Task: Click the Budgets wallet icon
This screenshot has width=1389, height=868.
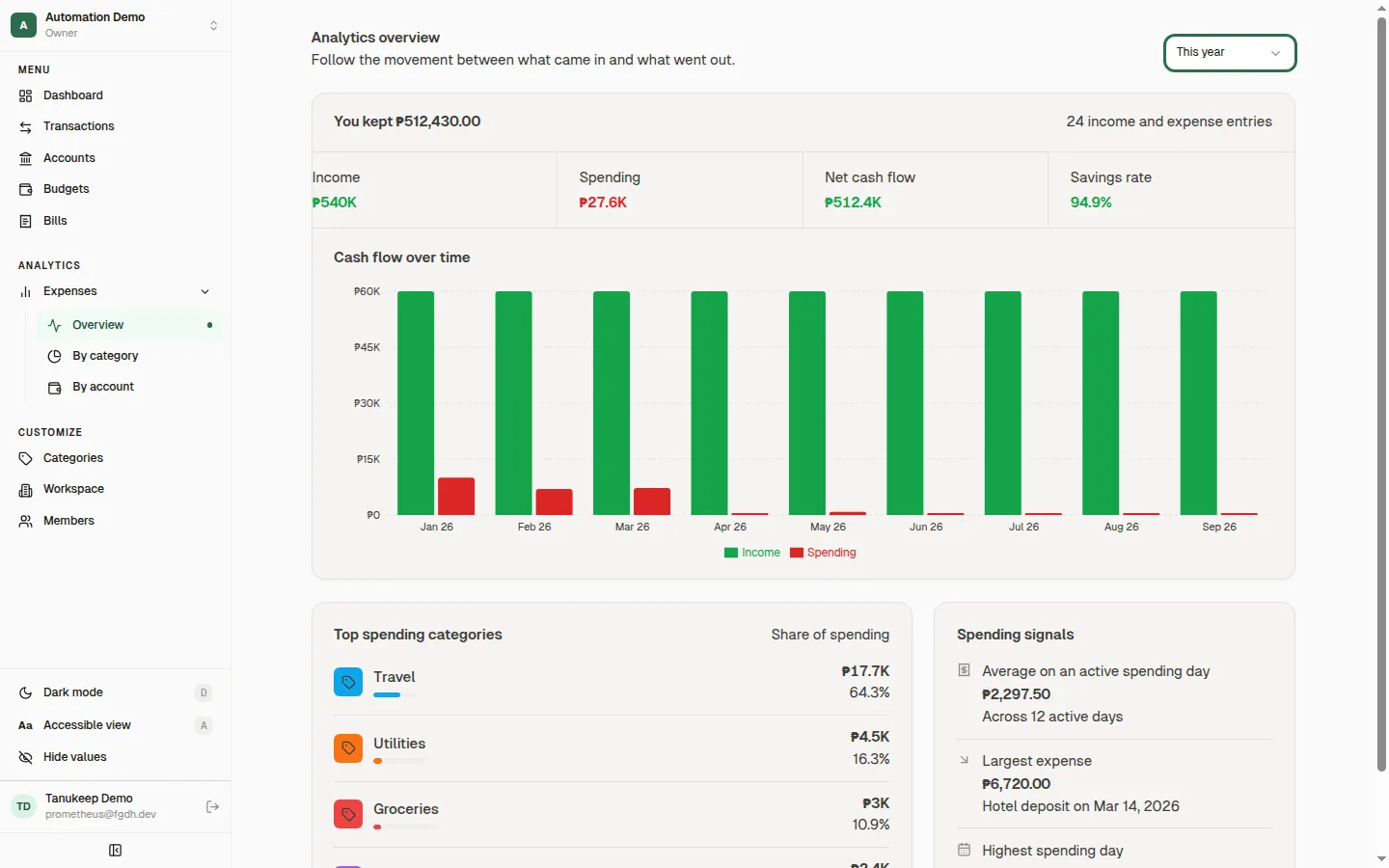Action: pos(26,189)
